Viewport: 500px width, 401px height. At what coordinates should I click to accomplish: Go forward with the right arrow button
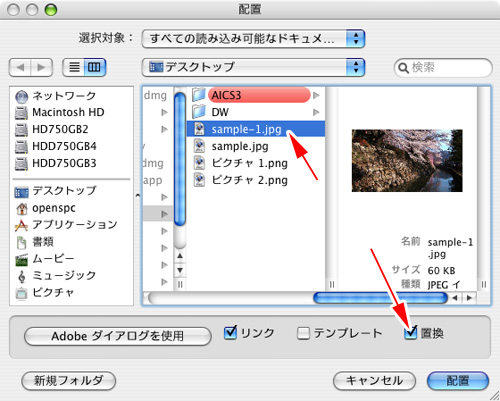coord(42,67)
